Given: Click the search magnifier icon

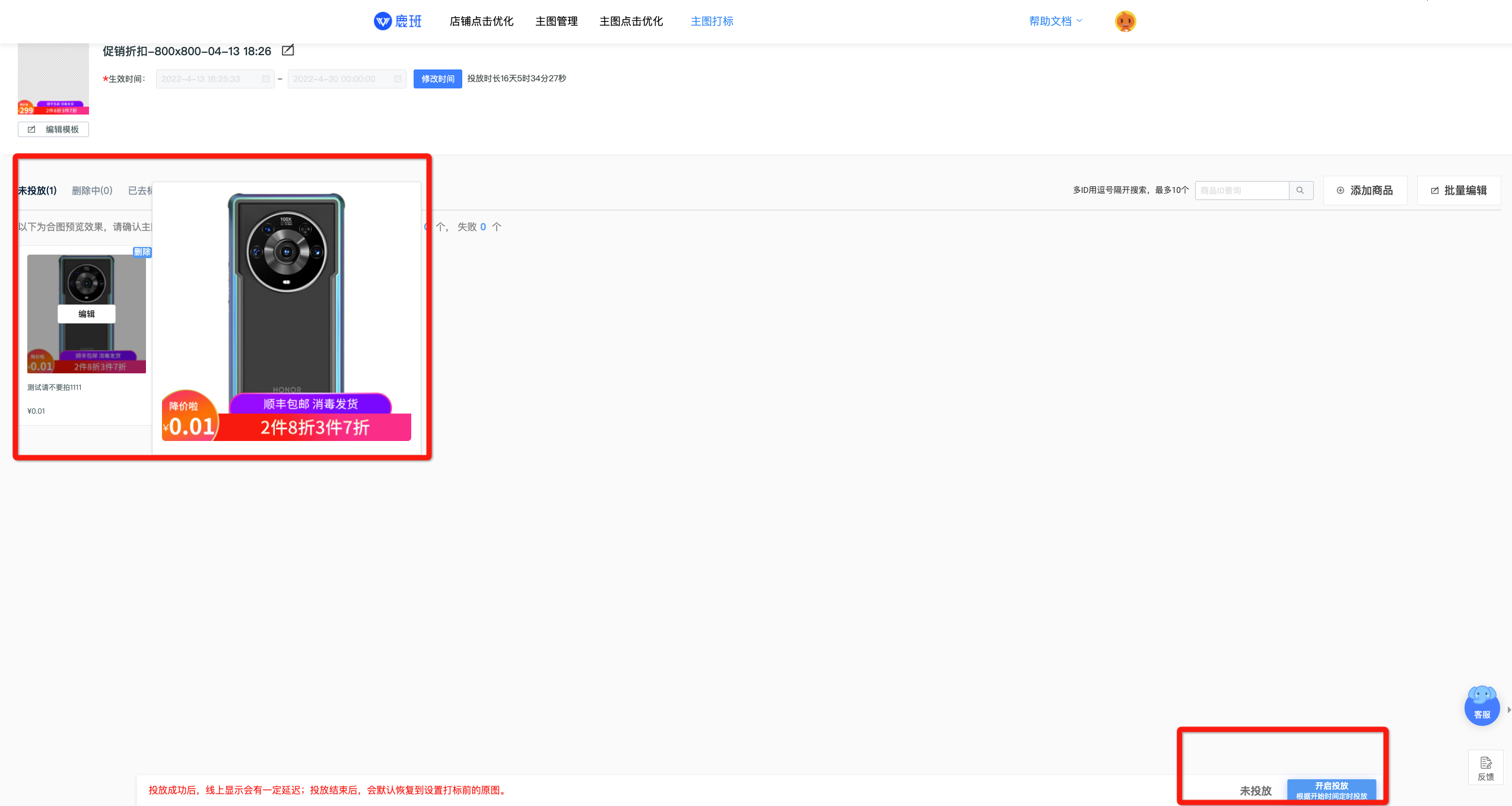Looking at the screenshot, I should (1300, 191).
